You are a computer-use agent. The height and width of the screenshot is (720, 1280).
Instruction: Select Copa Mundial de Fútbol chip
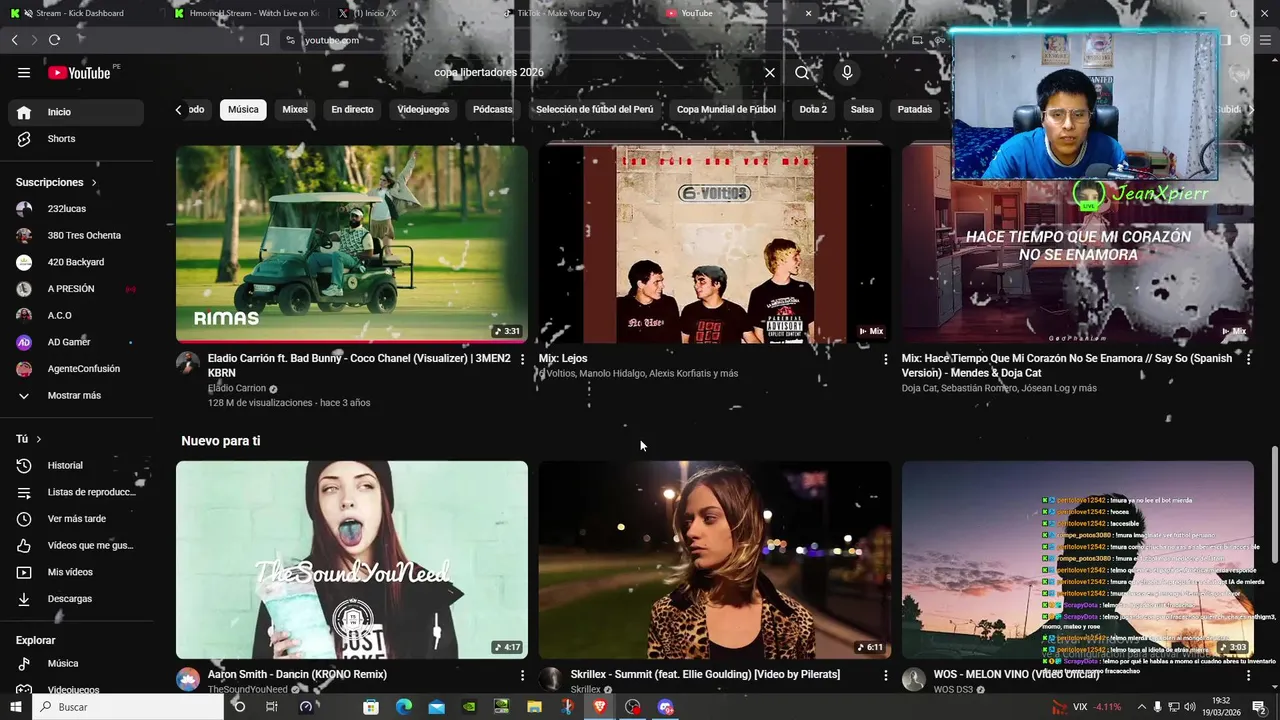(x=726, y=110)
